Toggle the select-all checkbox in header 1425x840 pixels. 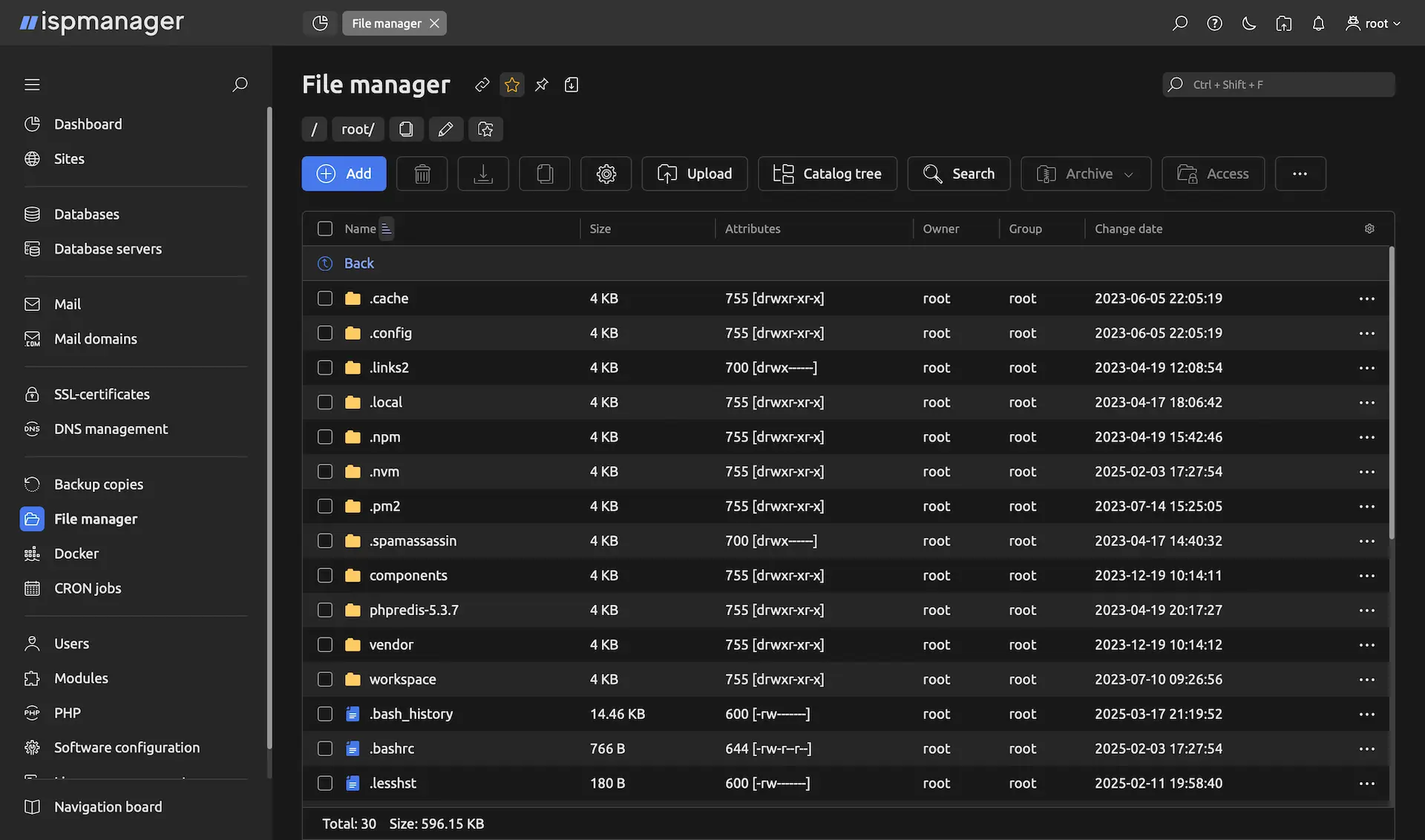pyautogui.click(x=325, y=229)
